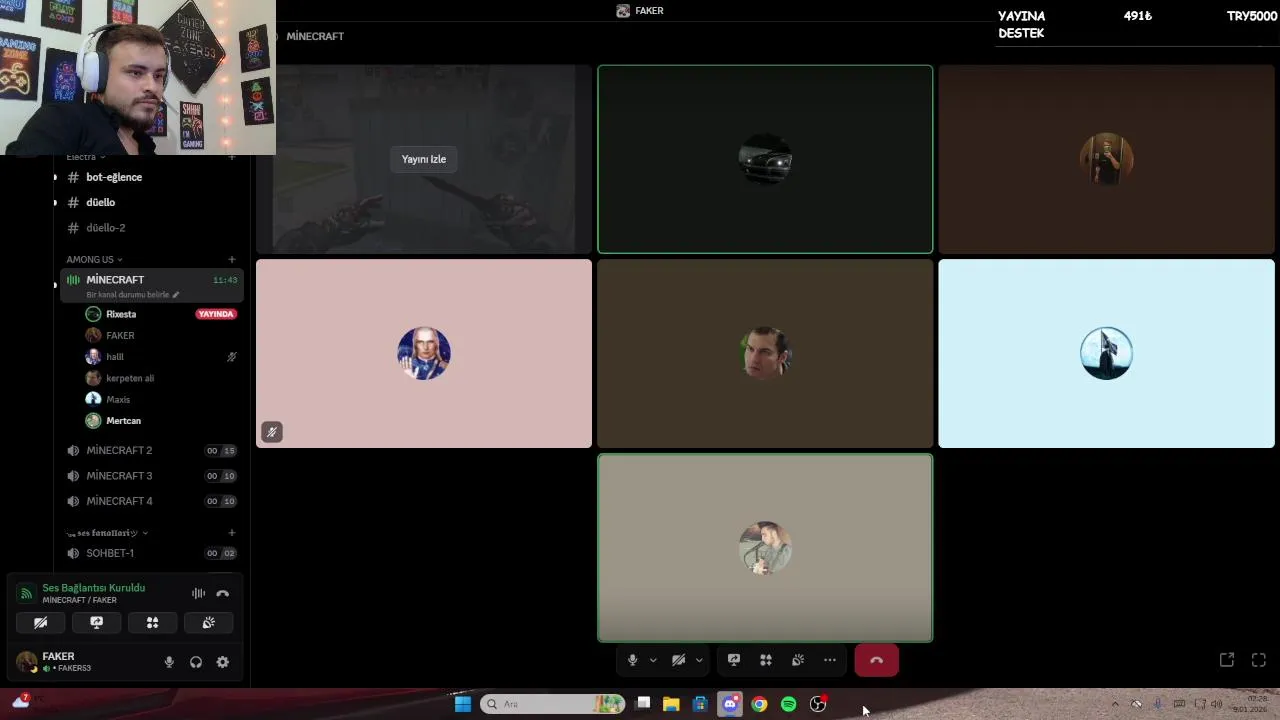
Task: Disconnect via voice panel hang-up icon
Action: (x=223, y=593)
